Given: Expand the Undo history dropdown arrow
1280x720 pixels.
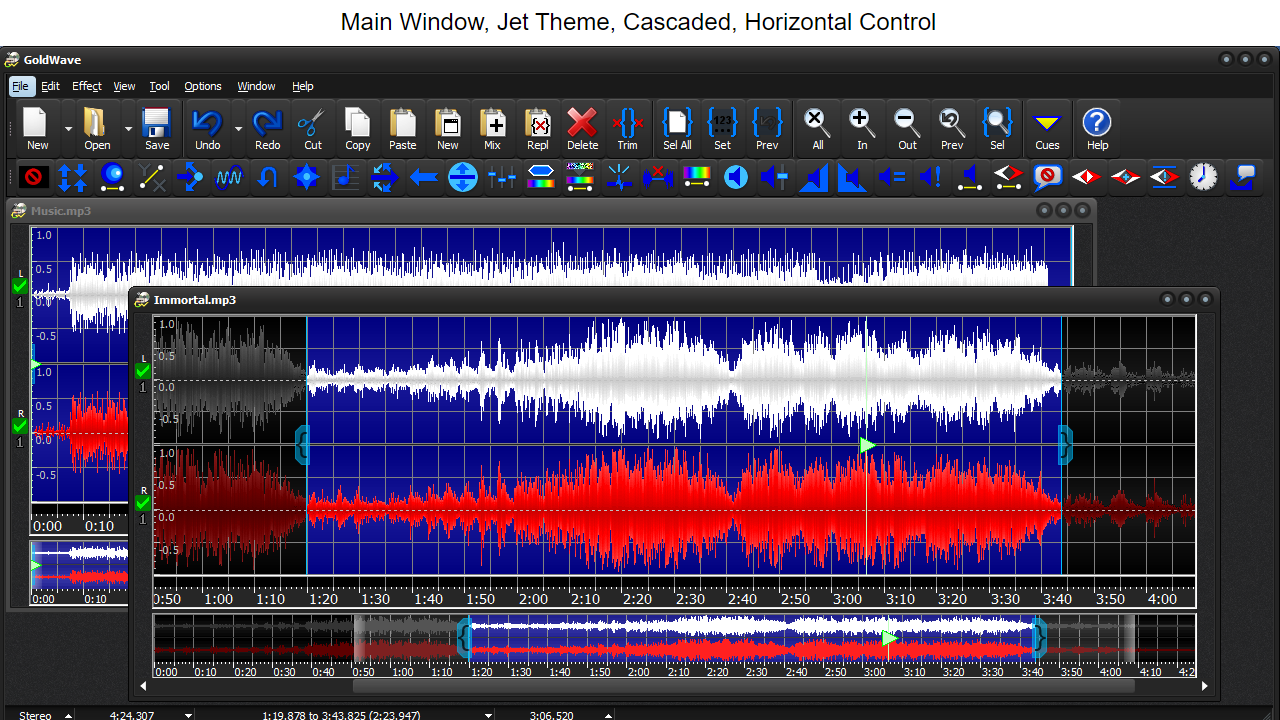Looking at the screenshot, I should point(238,129).
